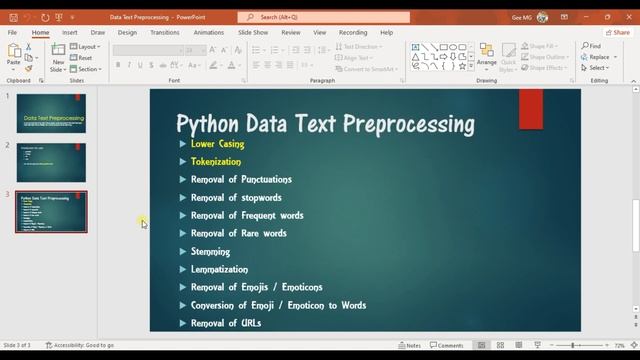Toggle the Comments pane
The image size is (640, 360).
coord(447,345)
